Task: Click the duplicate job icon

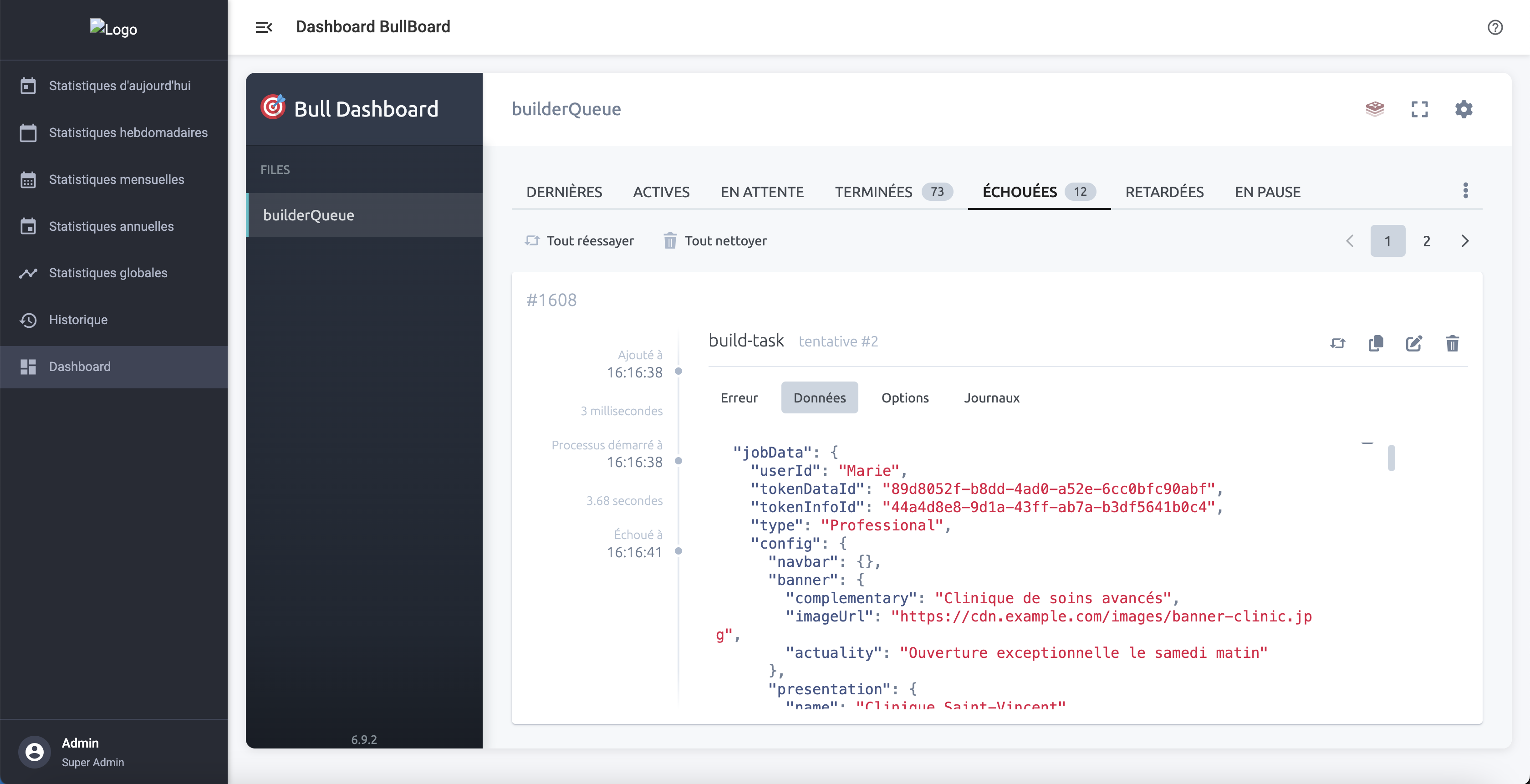Action: click(x=1376, y=343)
